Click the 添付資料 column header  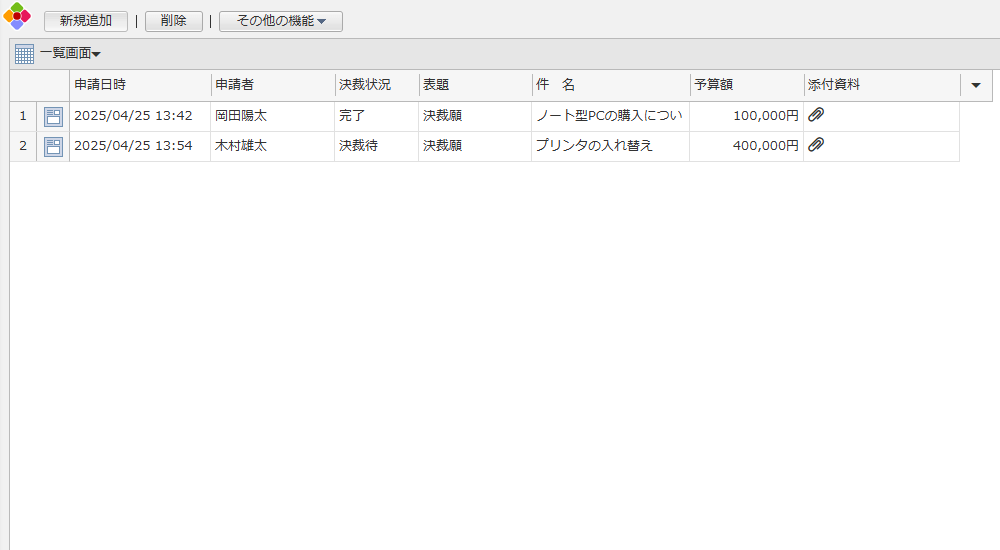point(834,85)
